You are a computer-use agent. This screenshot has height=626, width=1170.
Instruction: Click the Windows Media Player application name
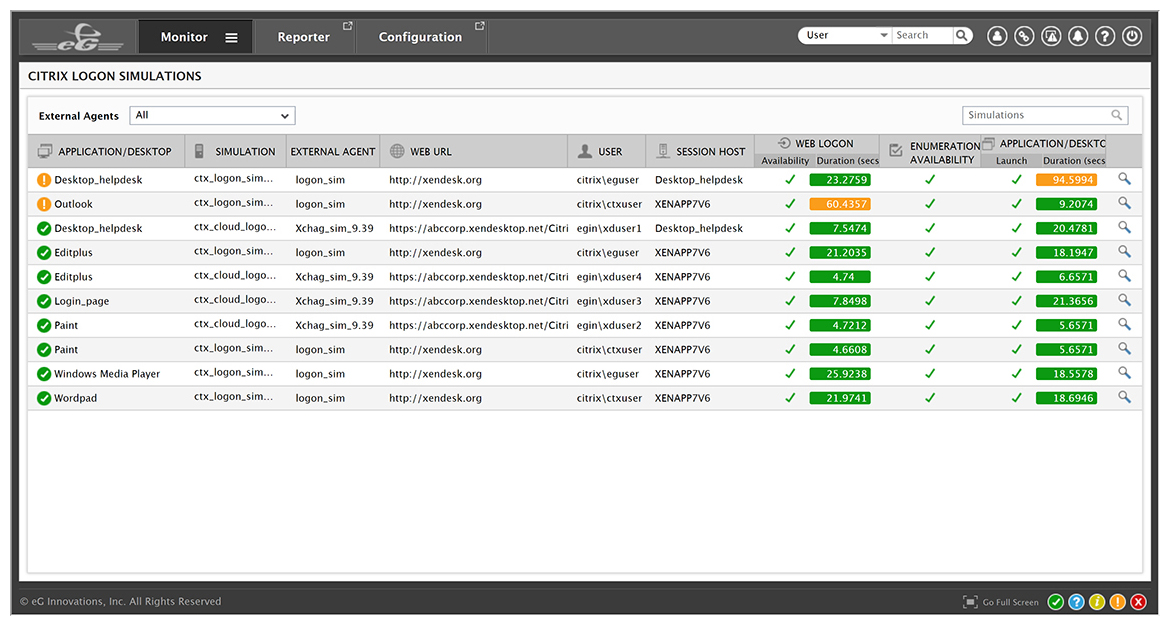click(x=107, y=374)
